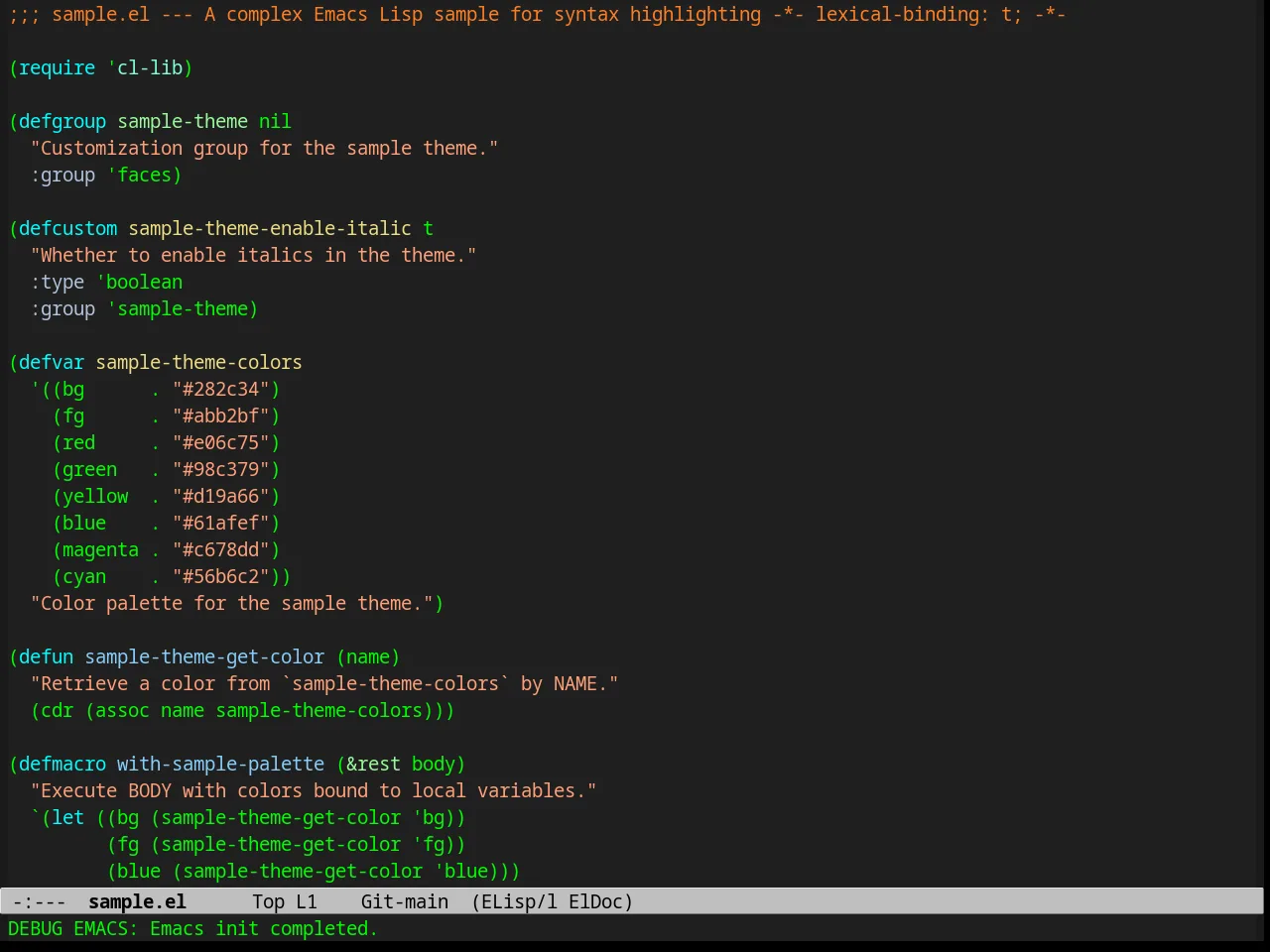The width and height of the screenshot is (1270, 952).
Task: Click the 'defvar' keyword
Action: click(52, 362)
